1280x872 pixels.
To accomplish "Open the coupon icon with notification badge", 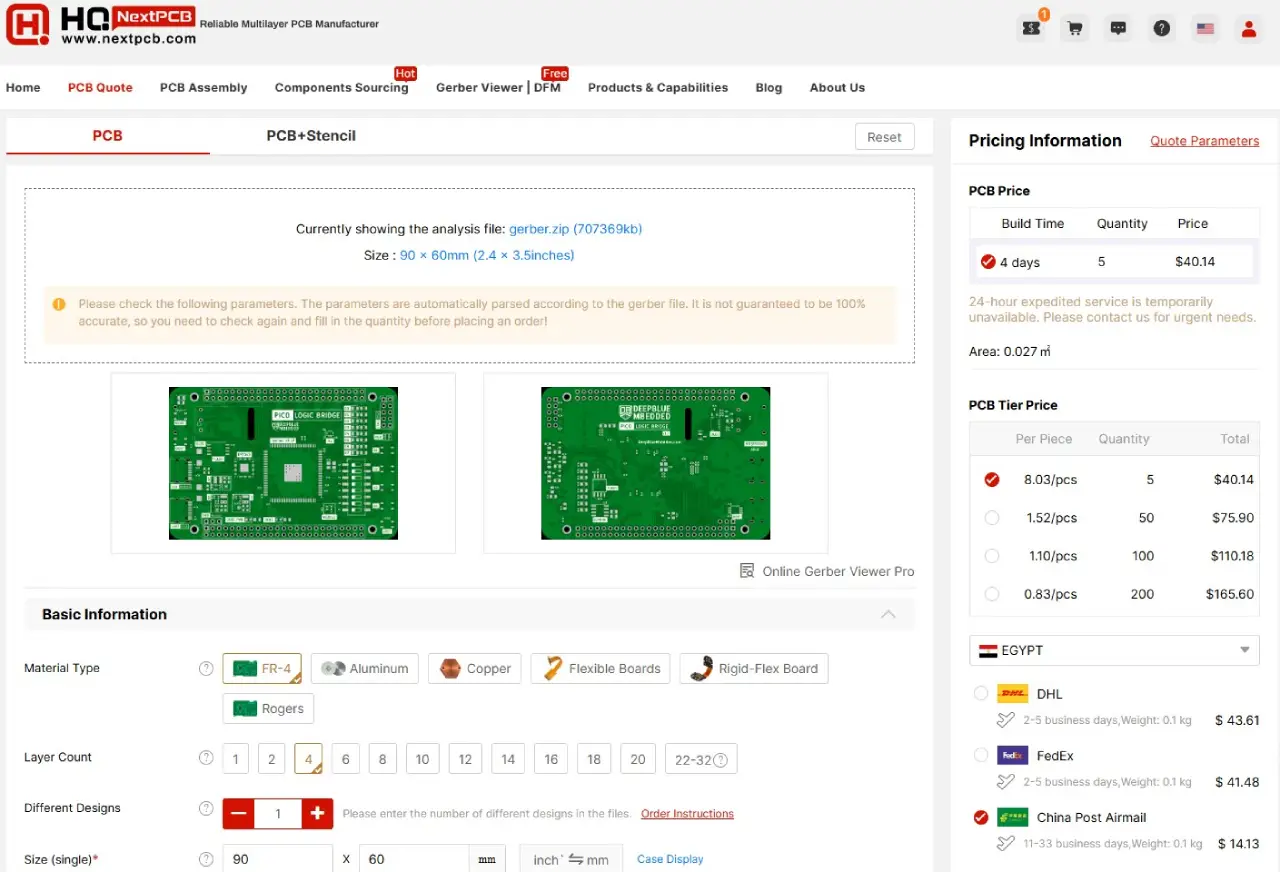I will click(1031, 28).
